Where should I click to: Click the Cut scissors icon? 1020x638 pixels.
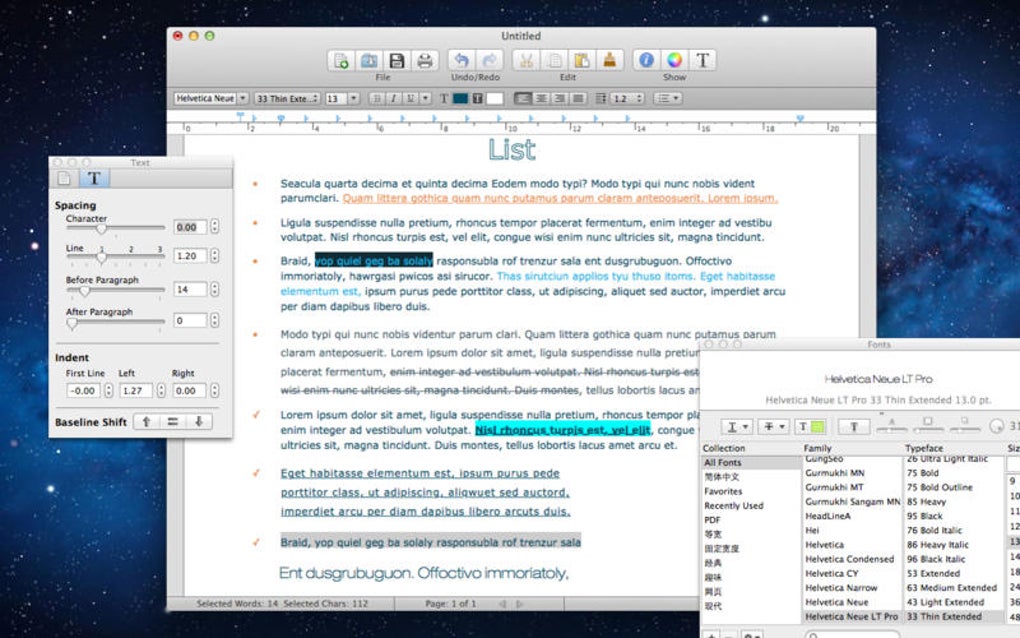click(x=526, y=60)
